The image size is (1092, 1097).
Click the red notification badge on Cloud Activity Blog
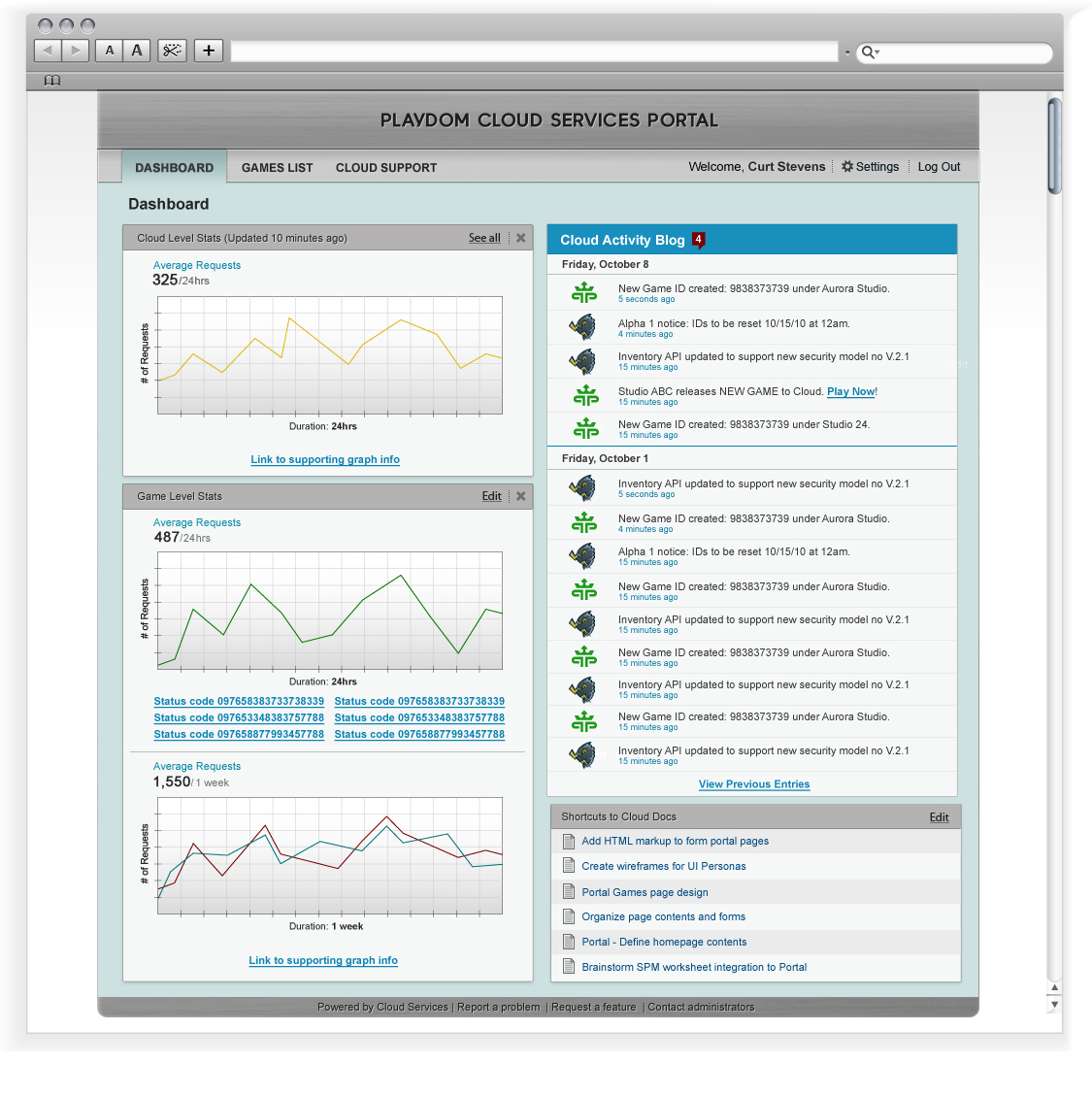point(698,240)
